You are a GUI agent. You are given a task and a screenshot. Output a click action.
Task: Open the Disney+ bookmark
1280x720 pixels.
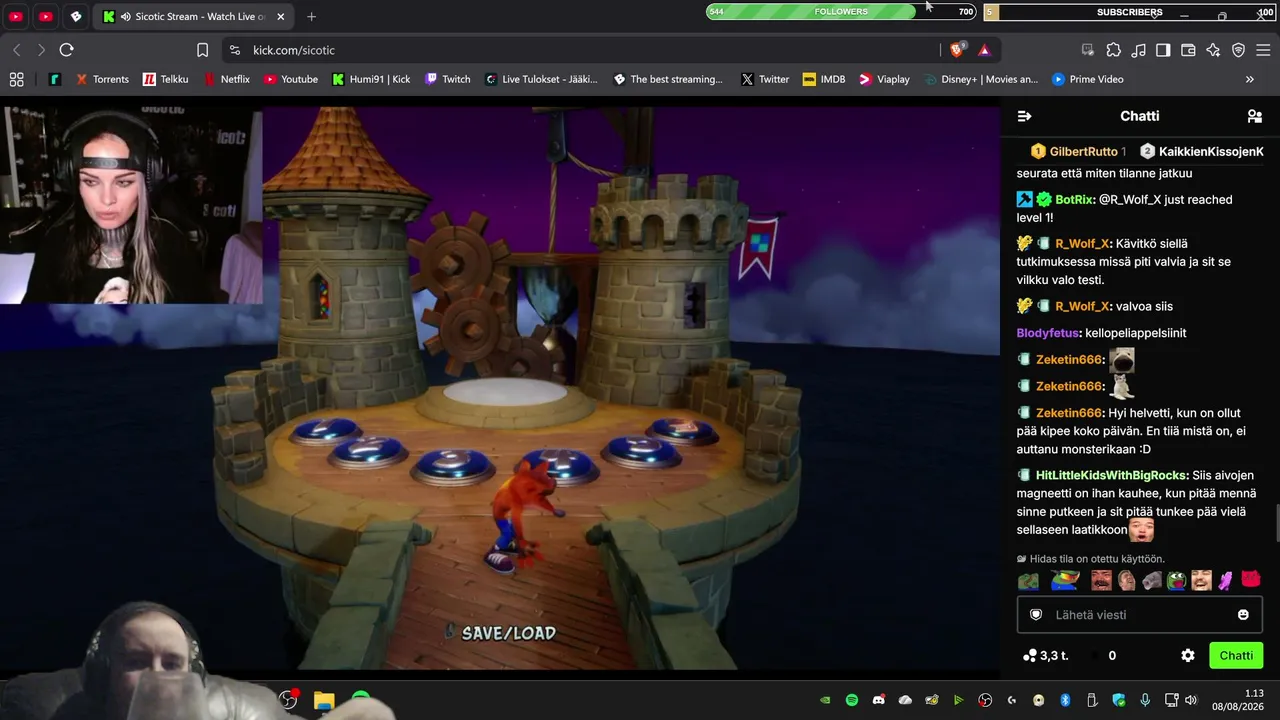click(x=981, y=79)
